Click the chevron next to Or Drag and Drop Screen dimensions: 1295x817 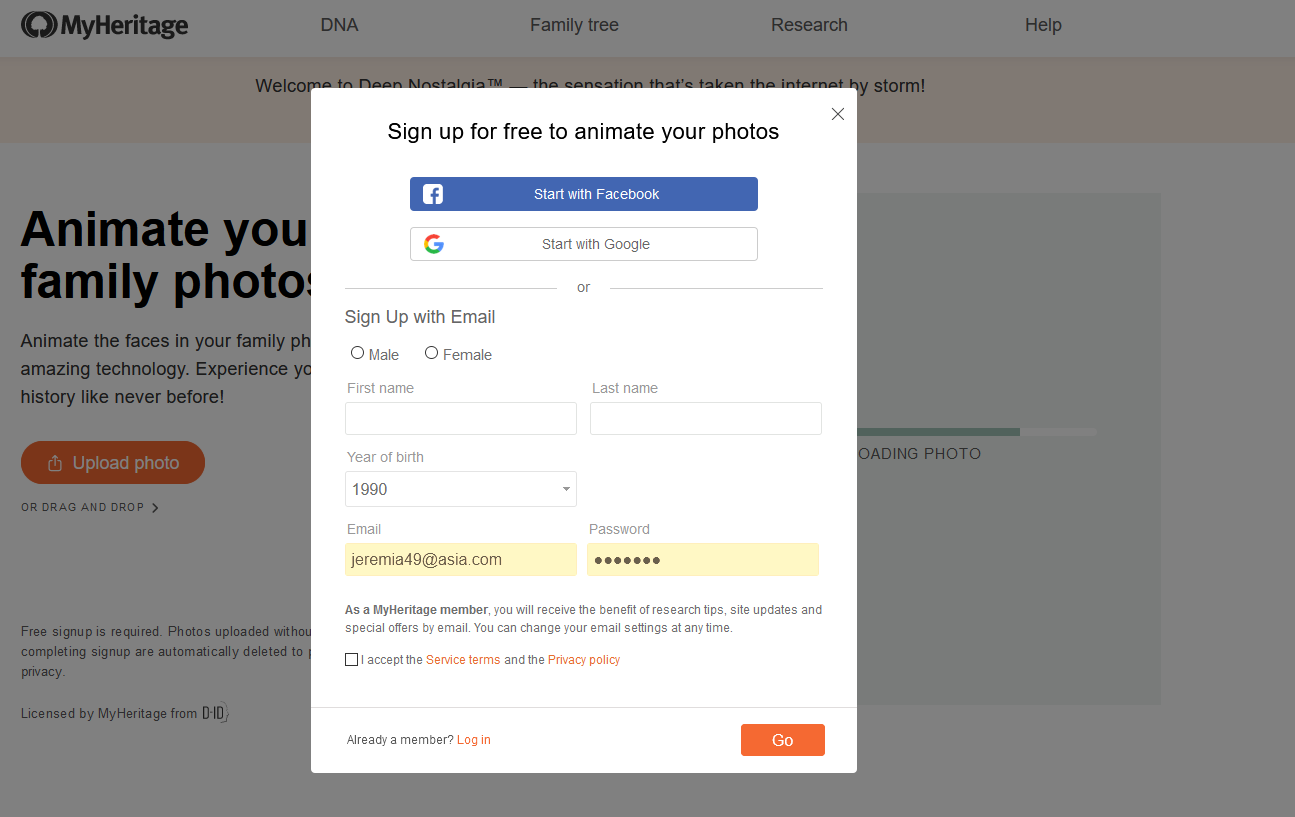click(155, 508)
